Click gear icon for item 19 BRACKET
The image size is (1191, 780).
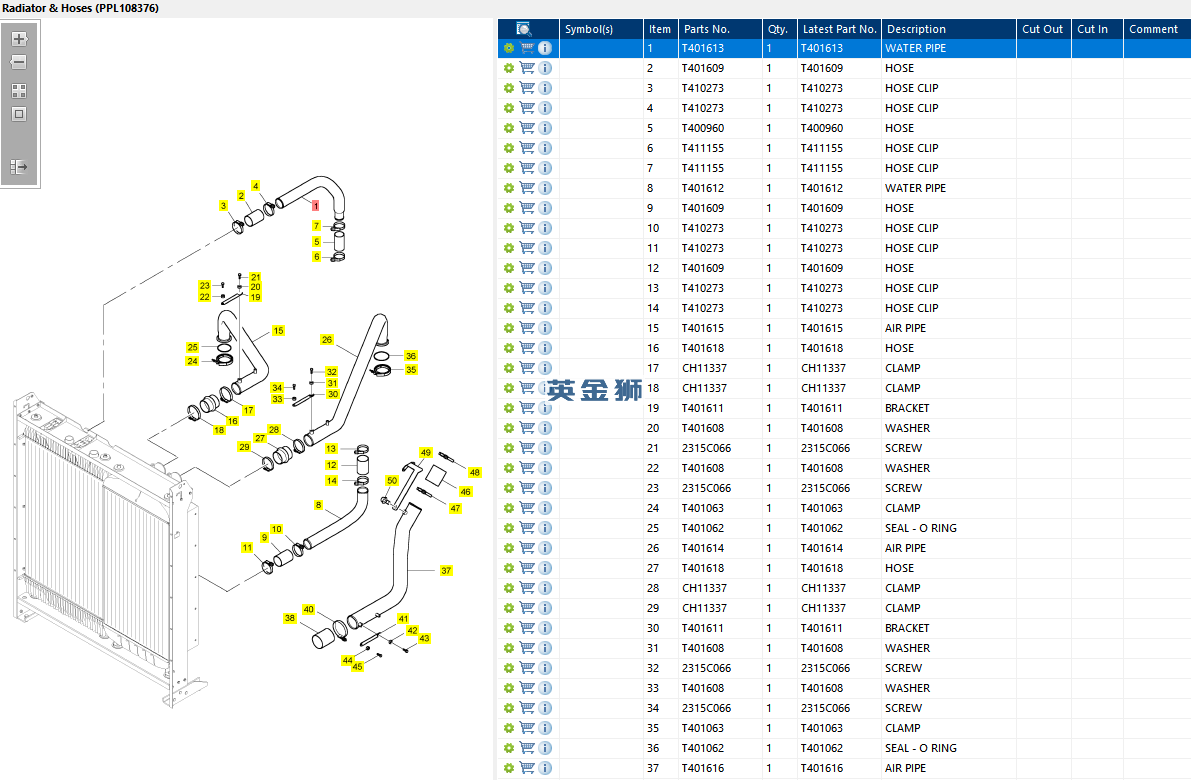[x=509, y=409]
